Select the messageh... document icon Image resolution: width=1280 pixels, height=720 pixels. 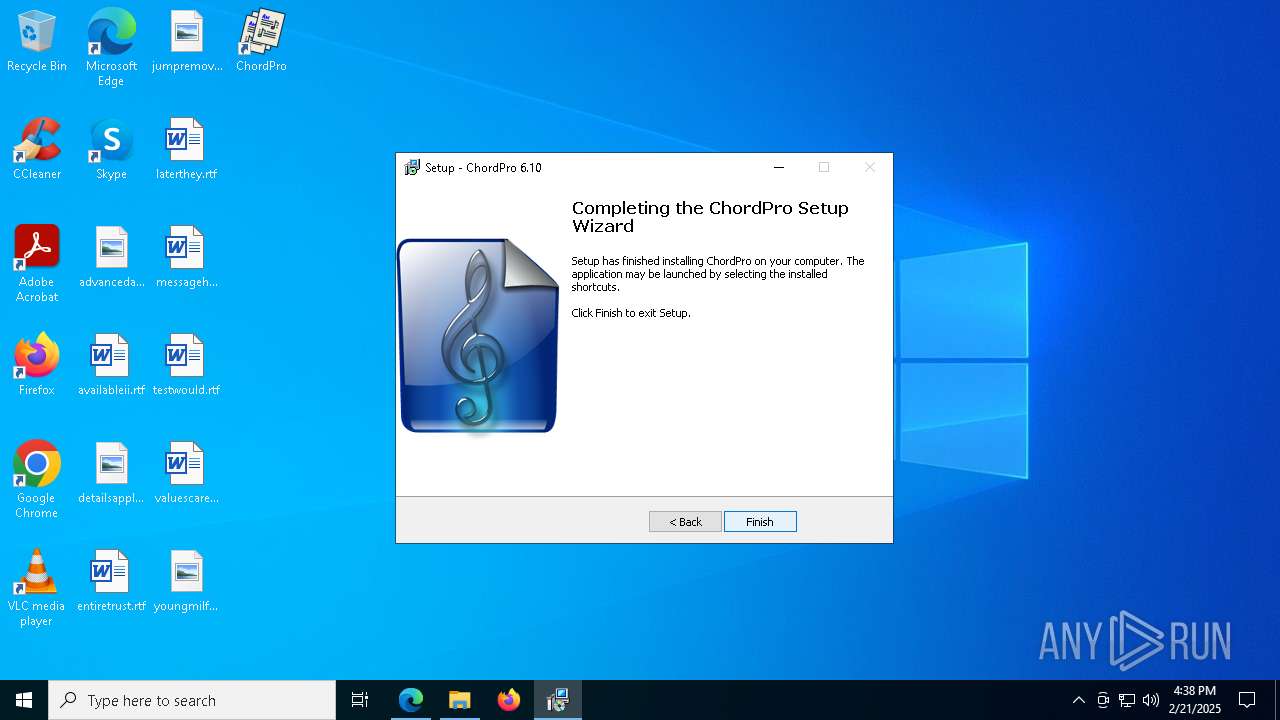pyautogui.click(x=187, y=258)
